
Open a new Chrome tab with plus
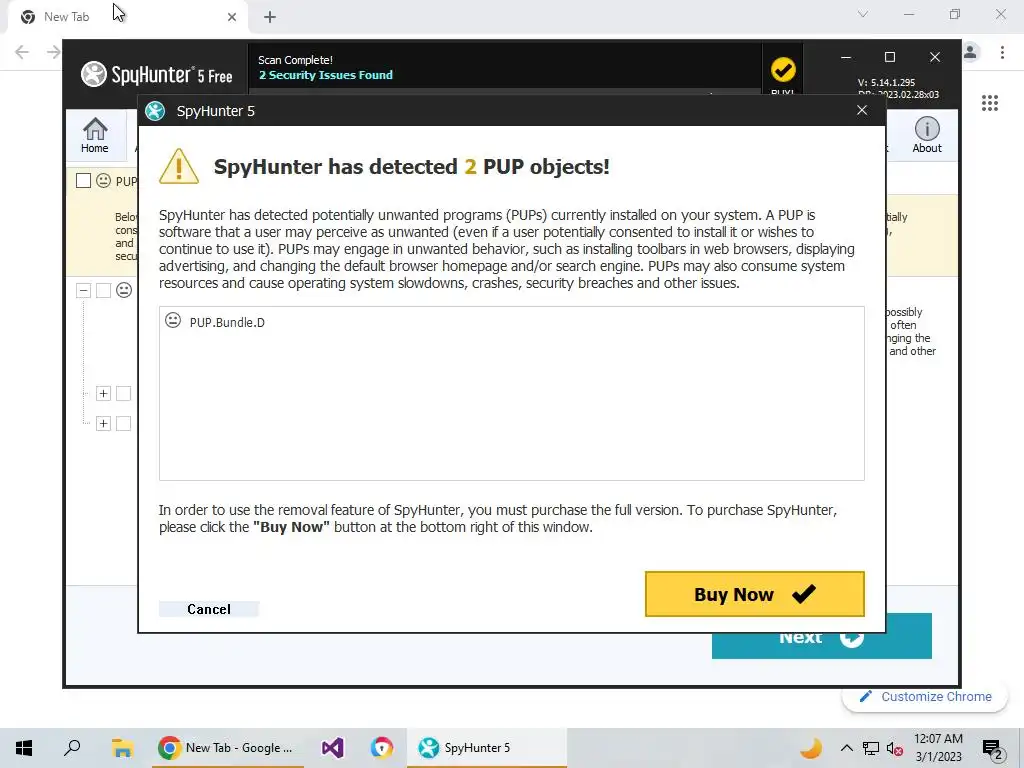(x=270, y=17)
